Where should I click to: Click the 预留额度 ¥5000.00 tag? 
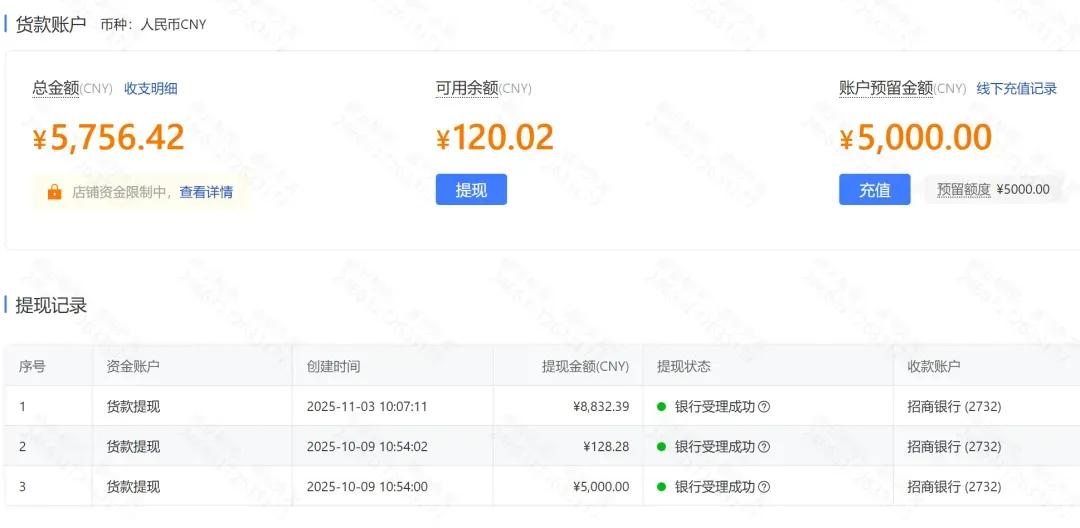tap(992, 189)
